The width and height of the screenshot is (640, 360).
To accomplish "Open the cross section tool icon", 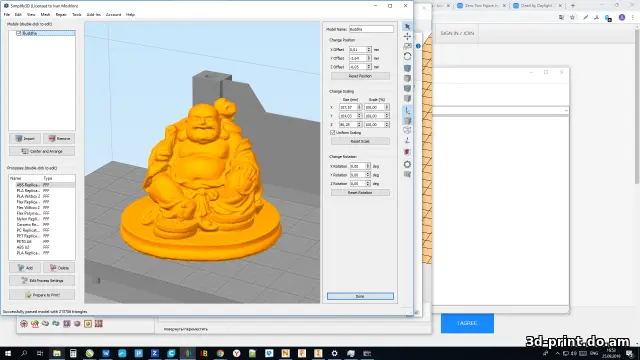I will coord(407,152).
